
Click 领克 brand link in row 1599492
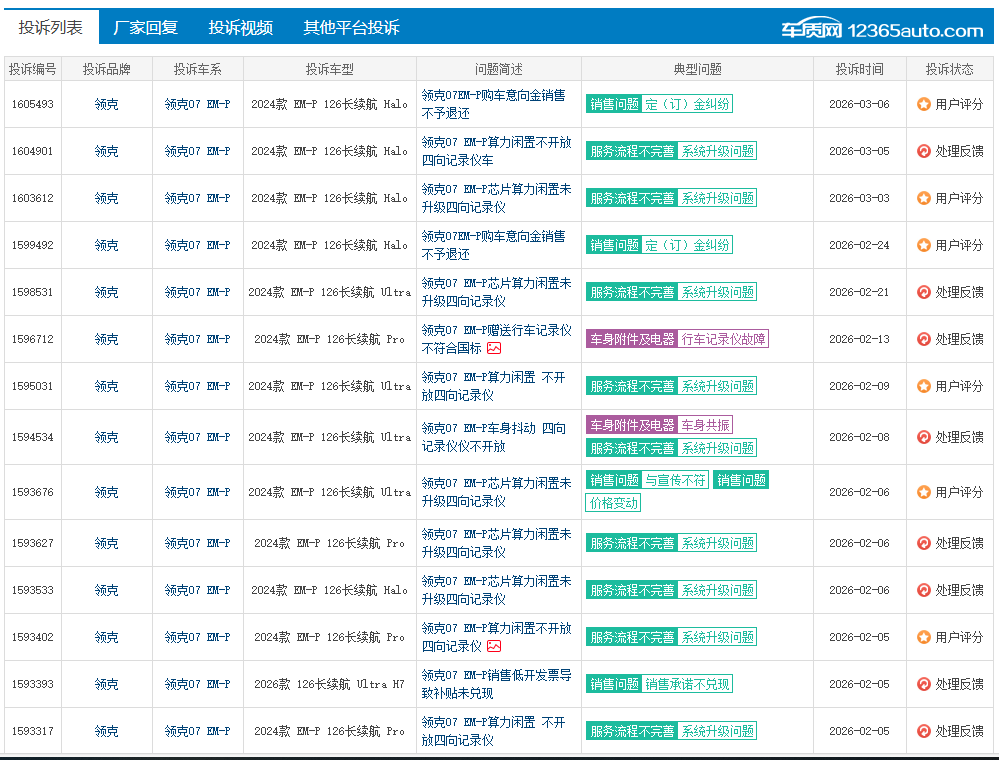coord(106,245)
